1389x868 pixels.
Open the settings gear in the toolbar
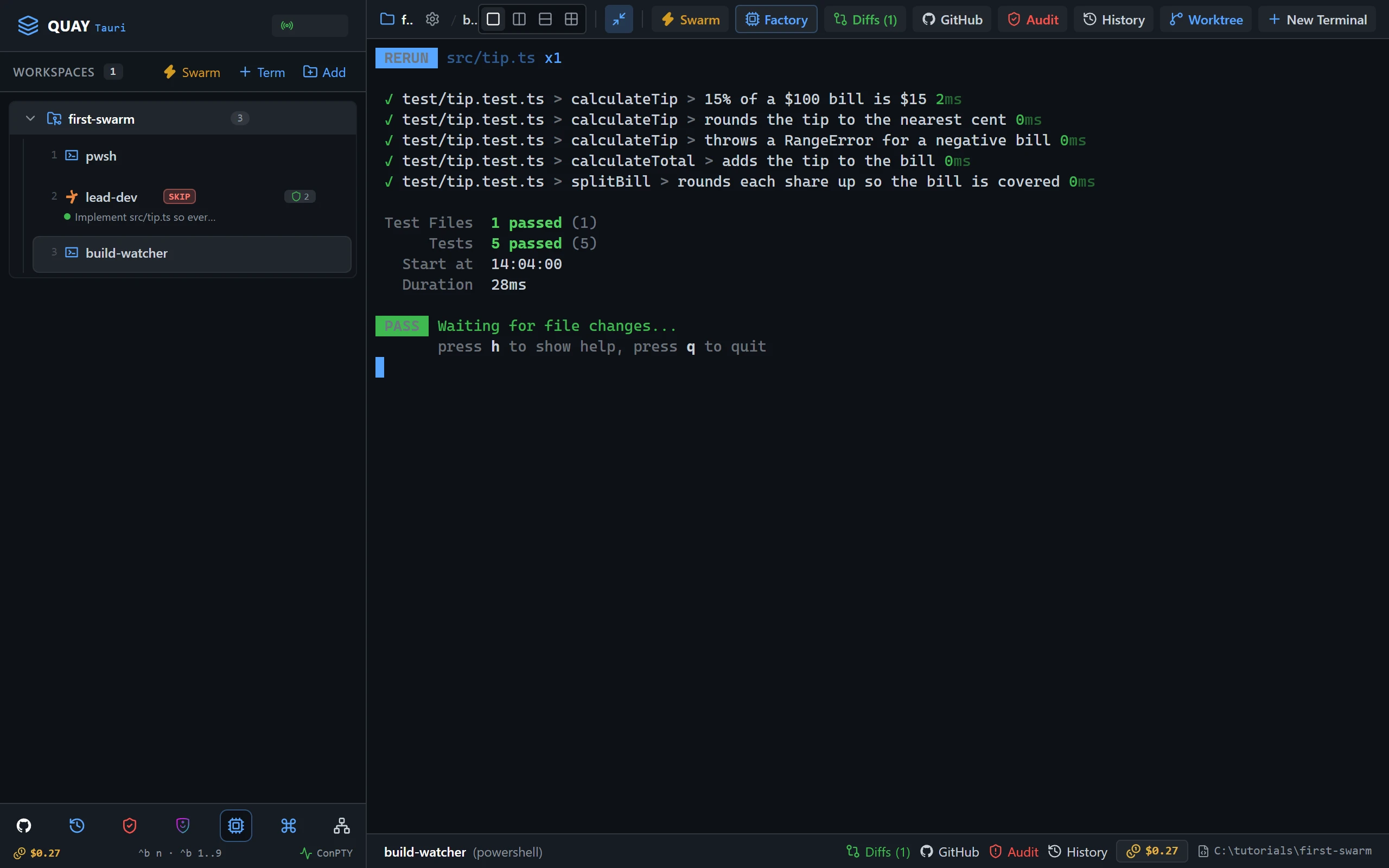tap(432, 20)
